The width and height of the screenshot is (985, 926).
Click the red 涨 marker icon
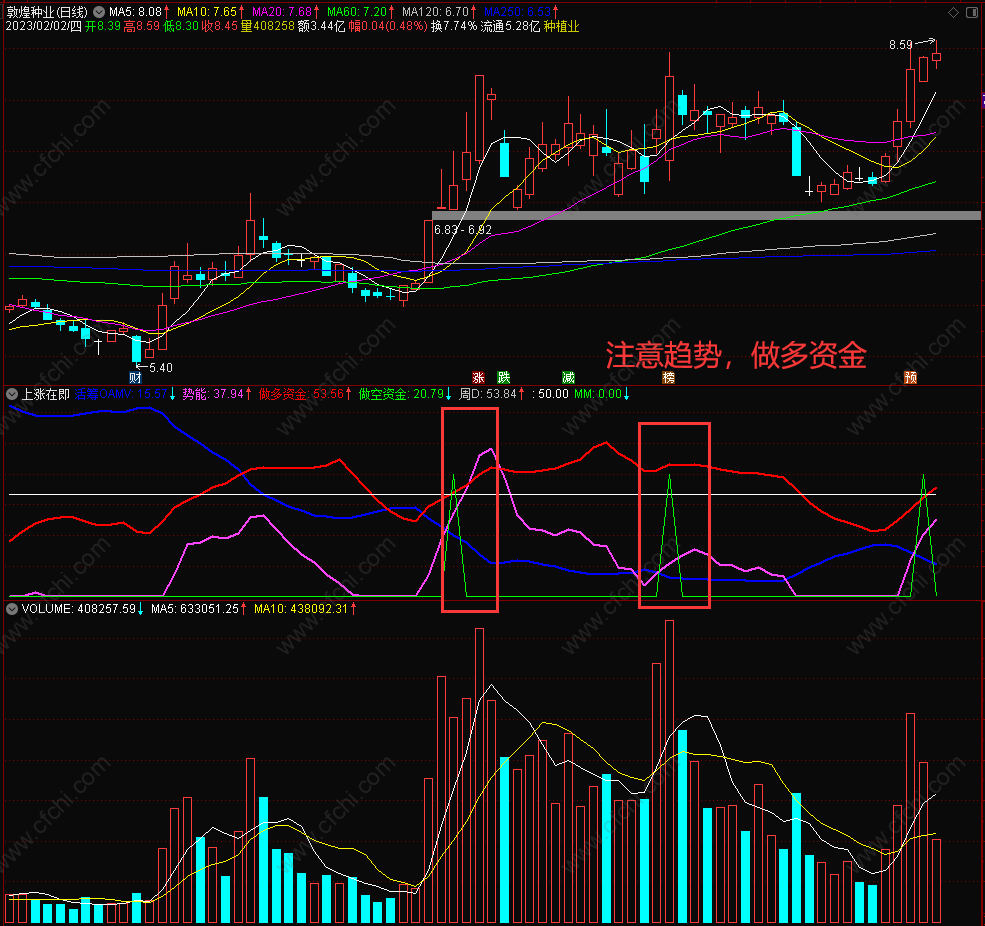click(x=478, y=378)
